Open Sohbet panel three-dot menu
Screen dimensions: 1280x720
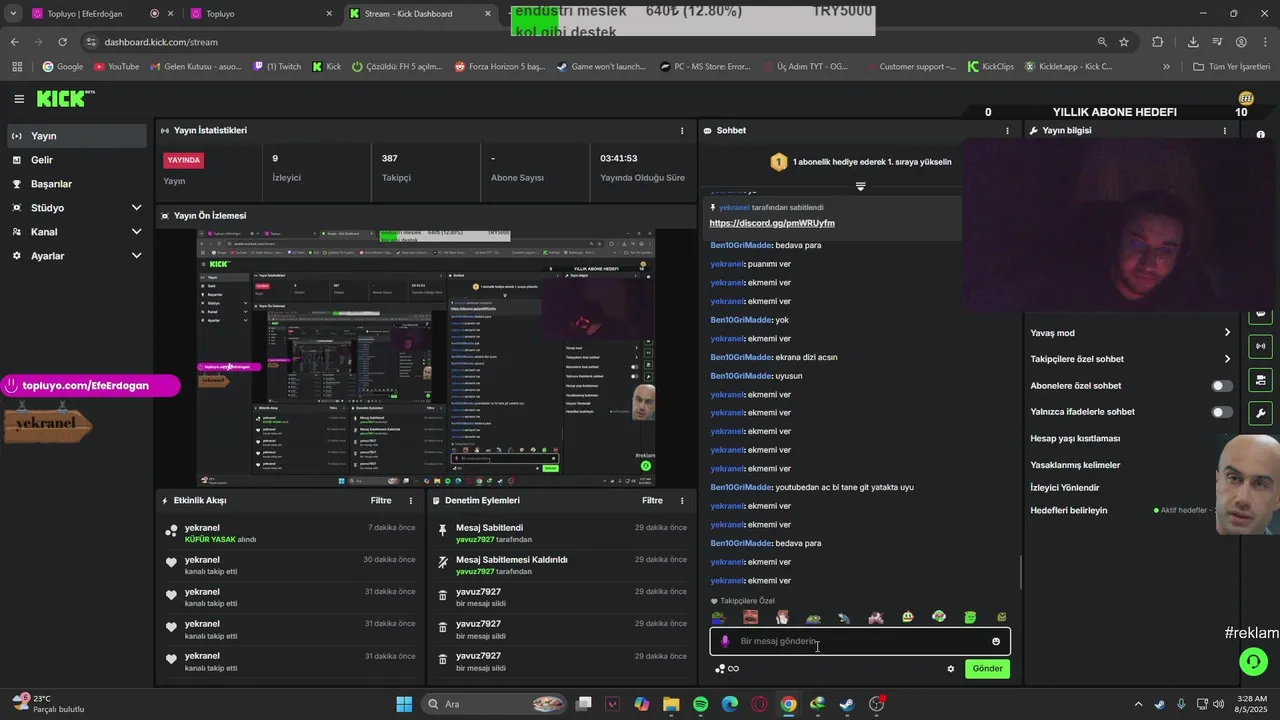tap(1007, 131)
